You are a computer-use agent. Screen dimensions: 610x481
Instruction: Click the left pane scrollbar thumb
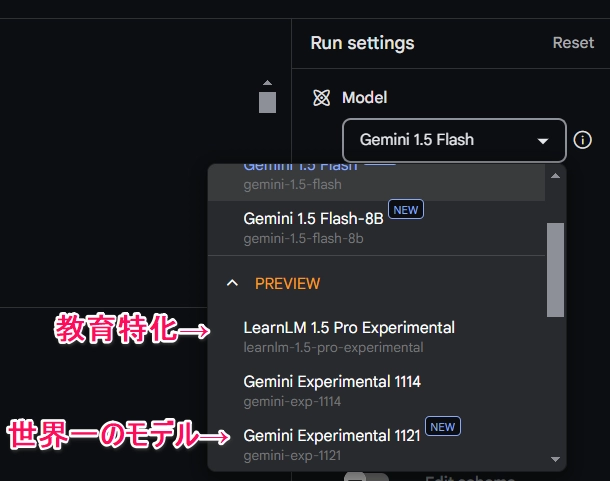tap(267, 102)
